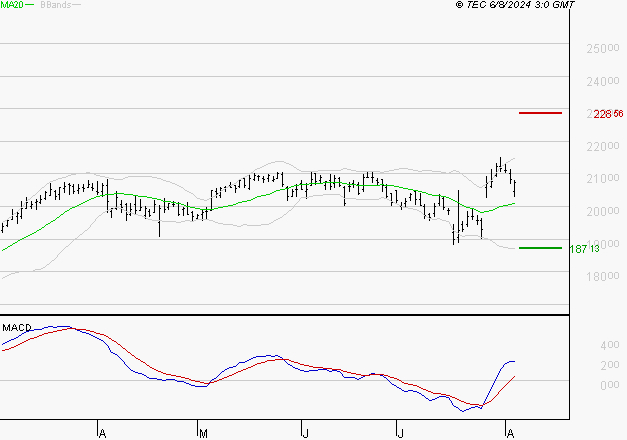Click the green support level line
Image resolution: width=627 pixels, height=440 pixels.
point(540,248)
